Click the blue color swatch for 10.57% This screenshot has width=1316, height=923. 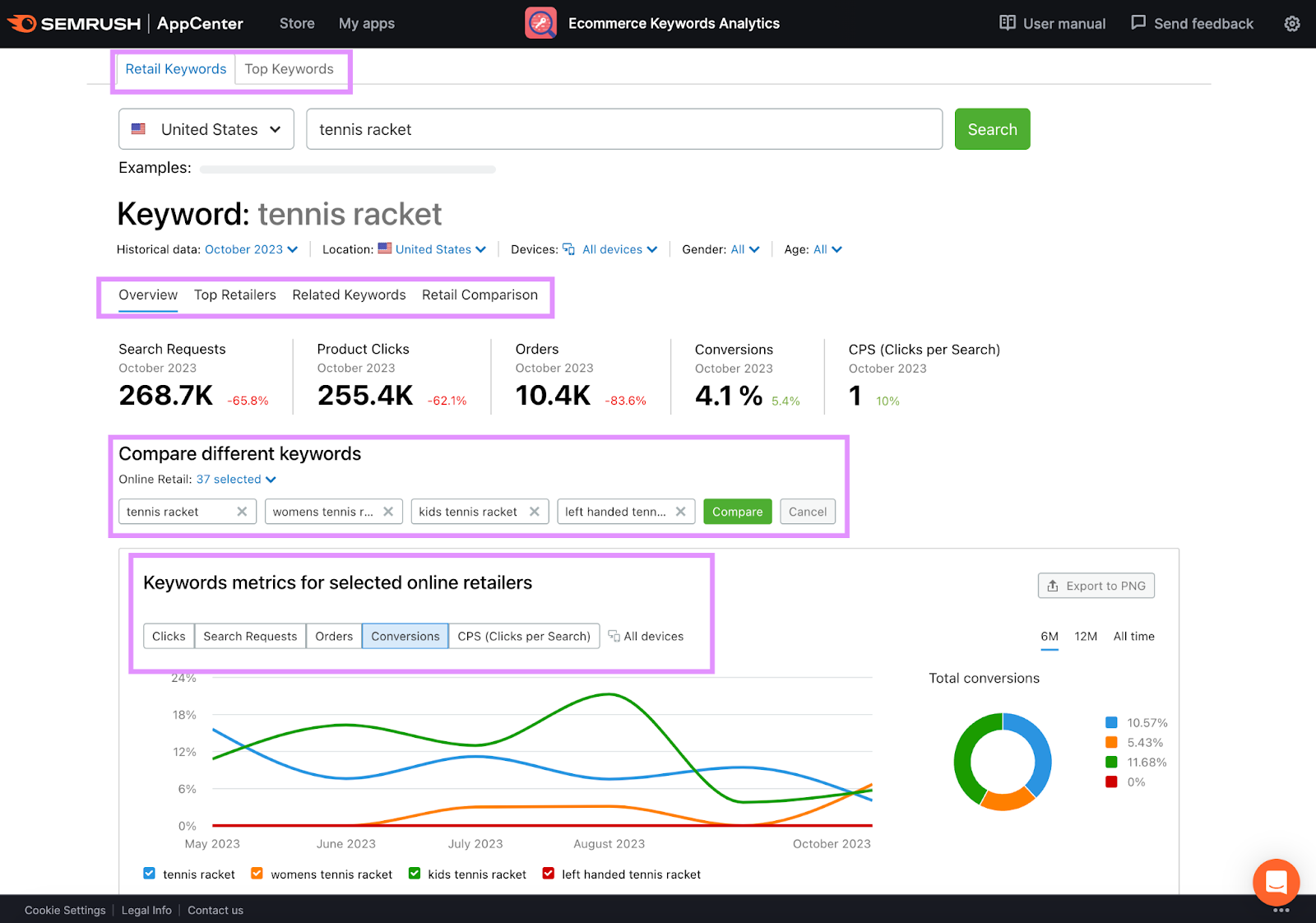[x=1111, y=723]
